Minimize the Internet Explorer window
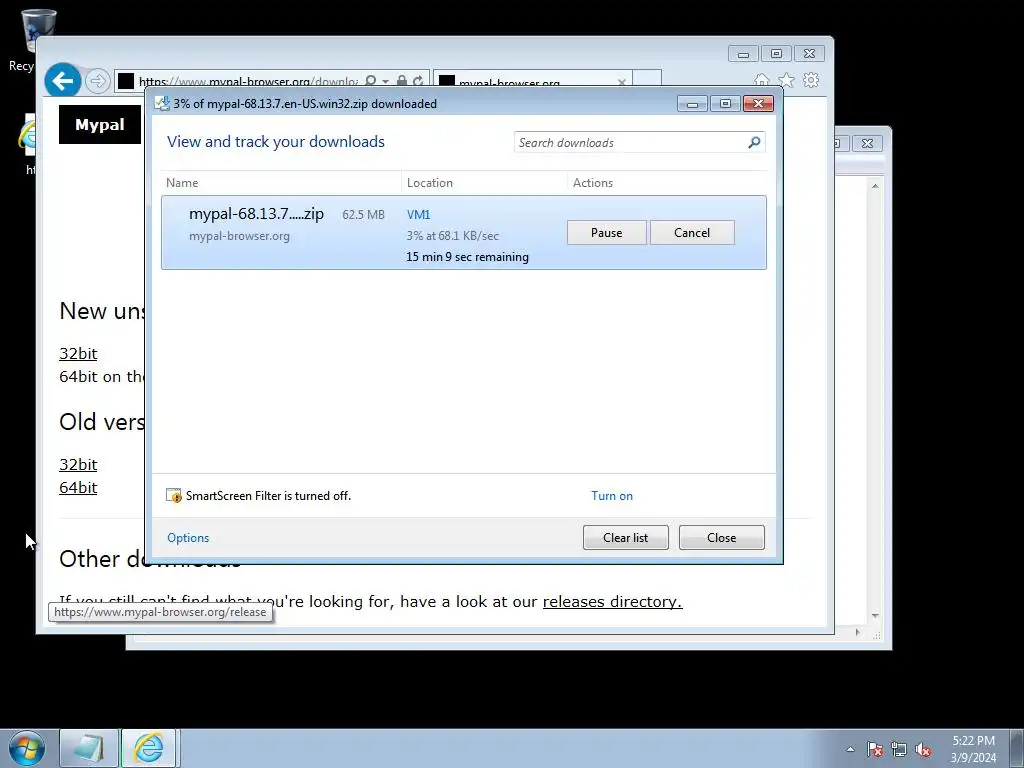The image size is (1024, 768). pyautogui.click(x=743, y=54)
